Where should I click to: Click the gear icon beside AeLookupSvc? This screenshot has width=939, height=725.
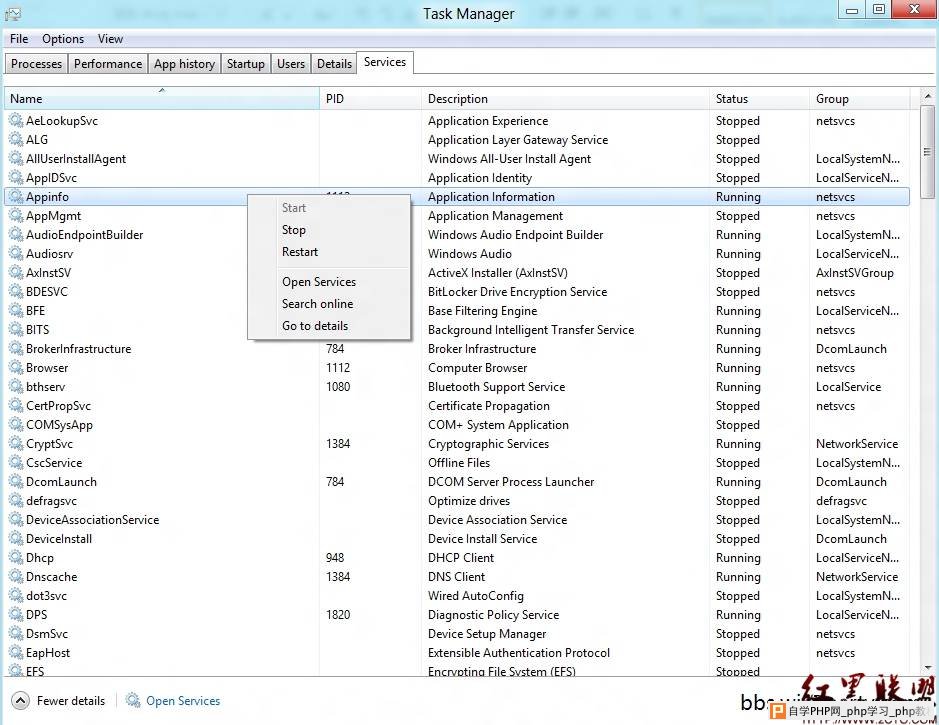click(x=16, y=121)
